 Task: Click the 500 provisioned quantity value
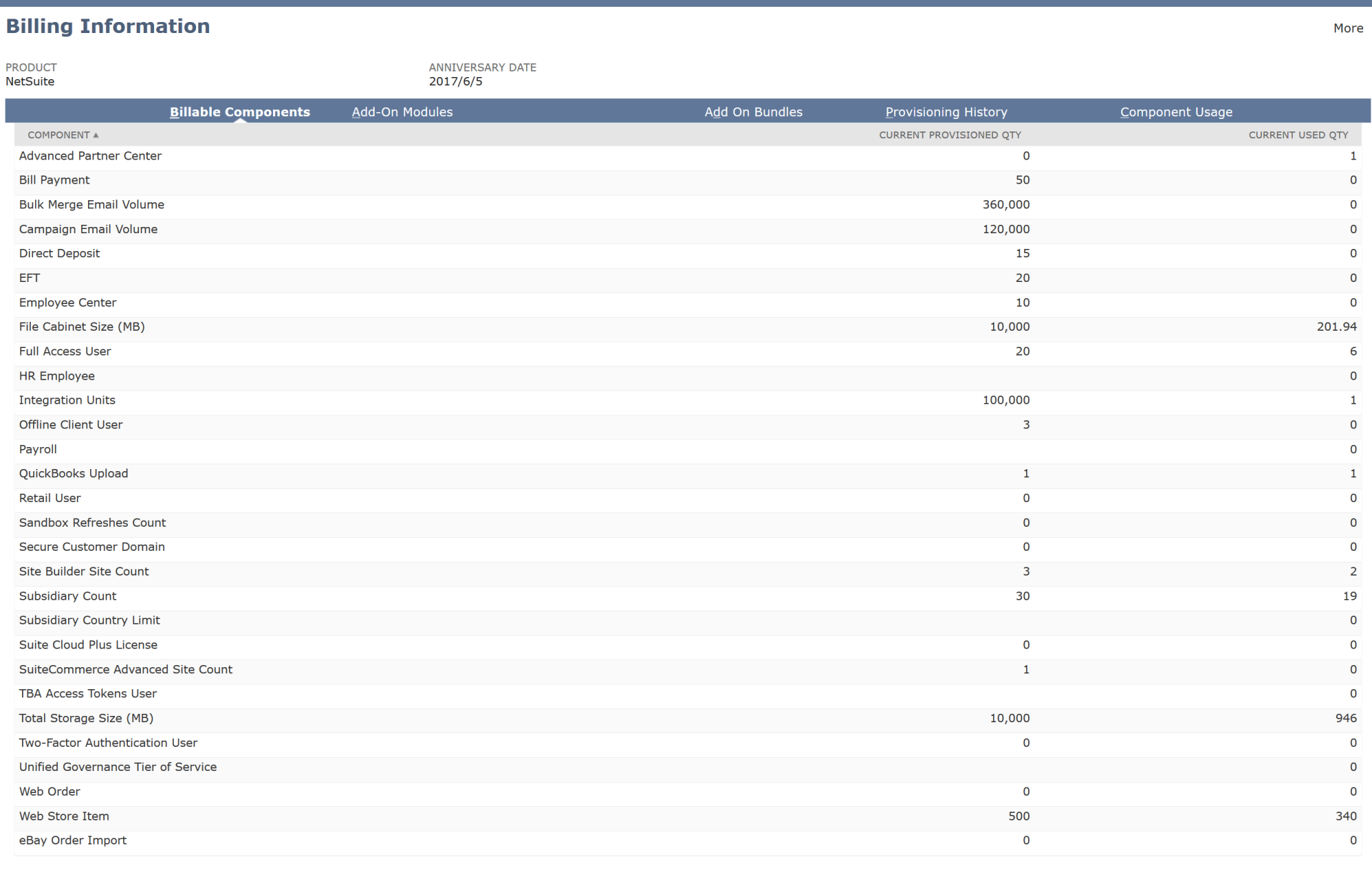click(x=1019, y=816)
